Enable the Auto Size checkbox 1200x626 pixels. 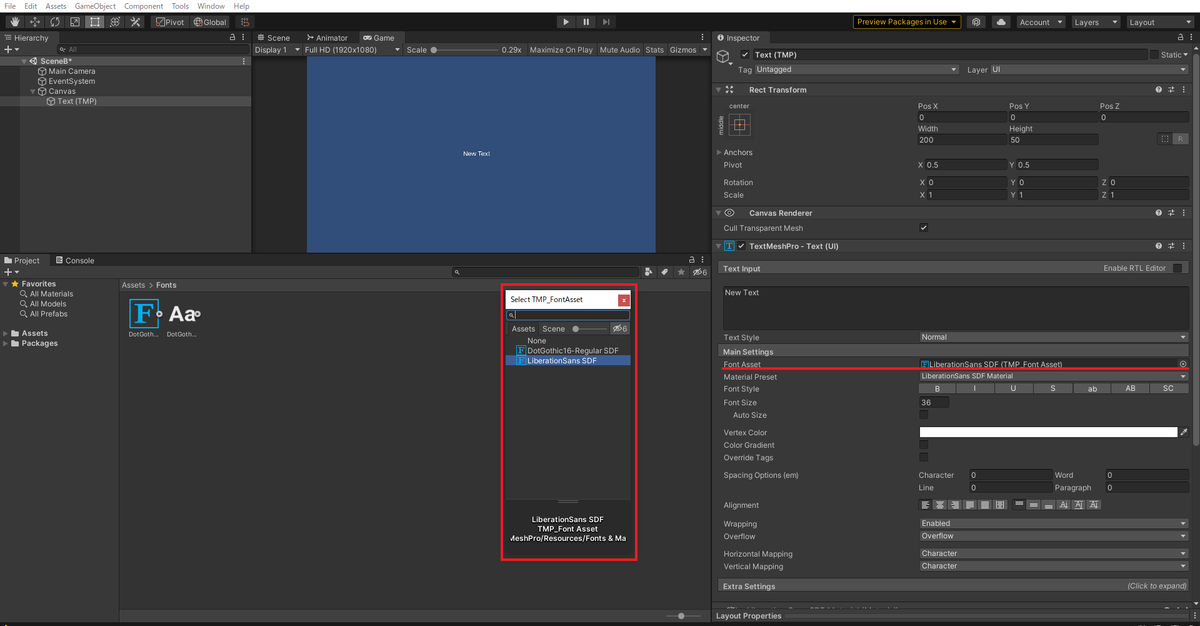(x=923, y=415)
